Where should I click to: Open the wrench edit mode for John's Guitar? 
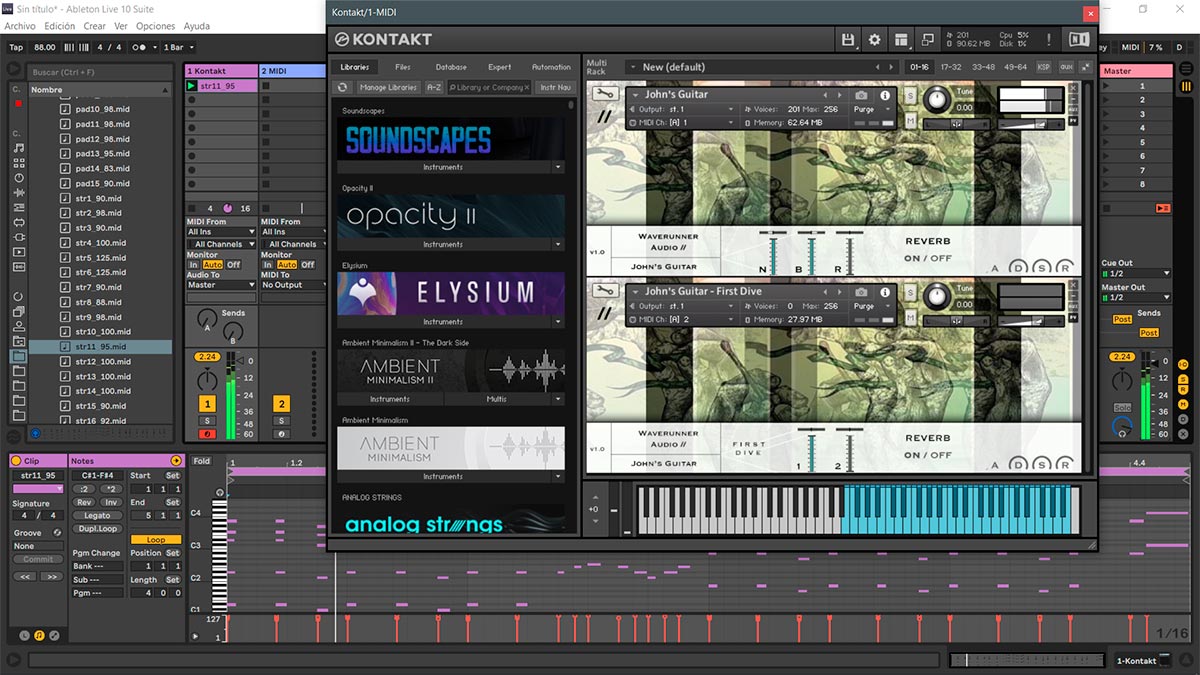(604, 94)
